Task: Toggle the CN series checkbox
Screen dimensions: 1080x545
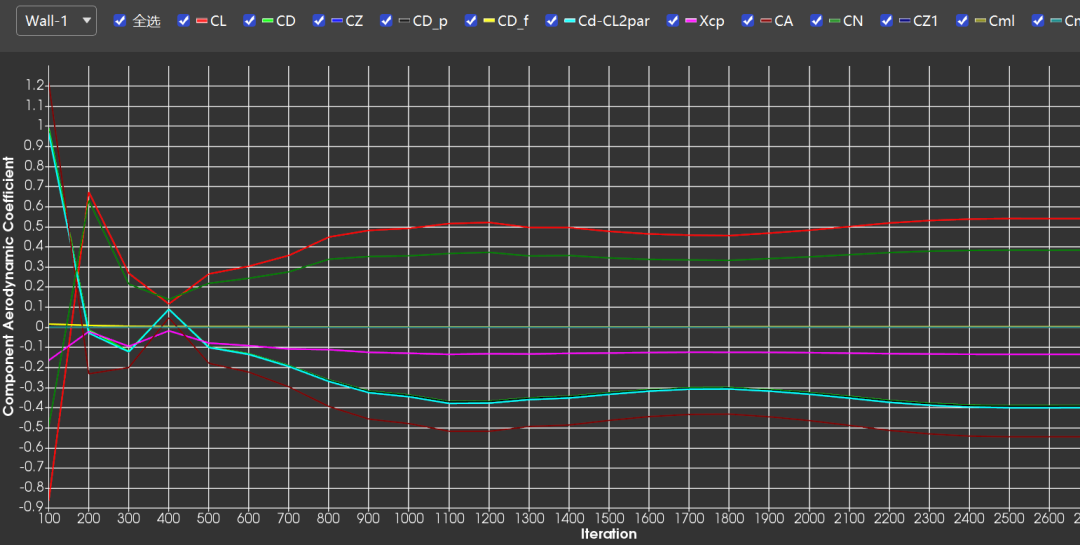Action: point(816,21)
